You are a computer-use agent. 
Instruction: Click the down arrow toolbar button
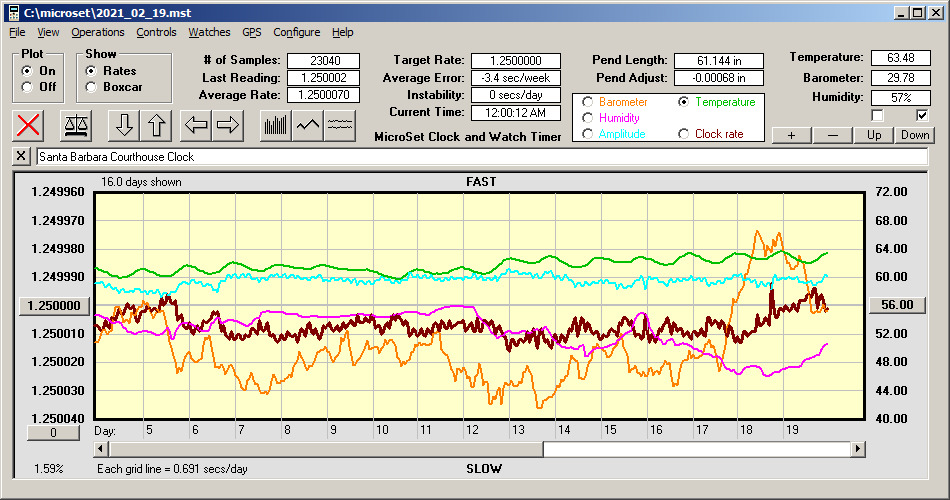124,125
